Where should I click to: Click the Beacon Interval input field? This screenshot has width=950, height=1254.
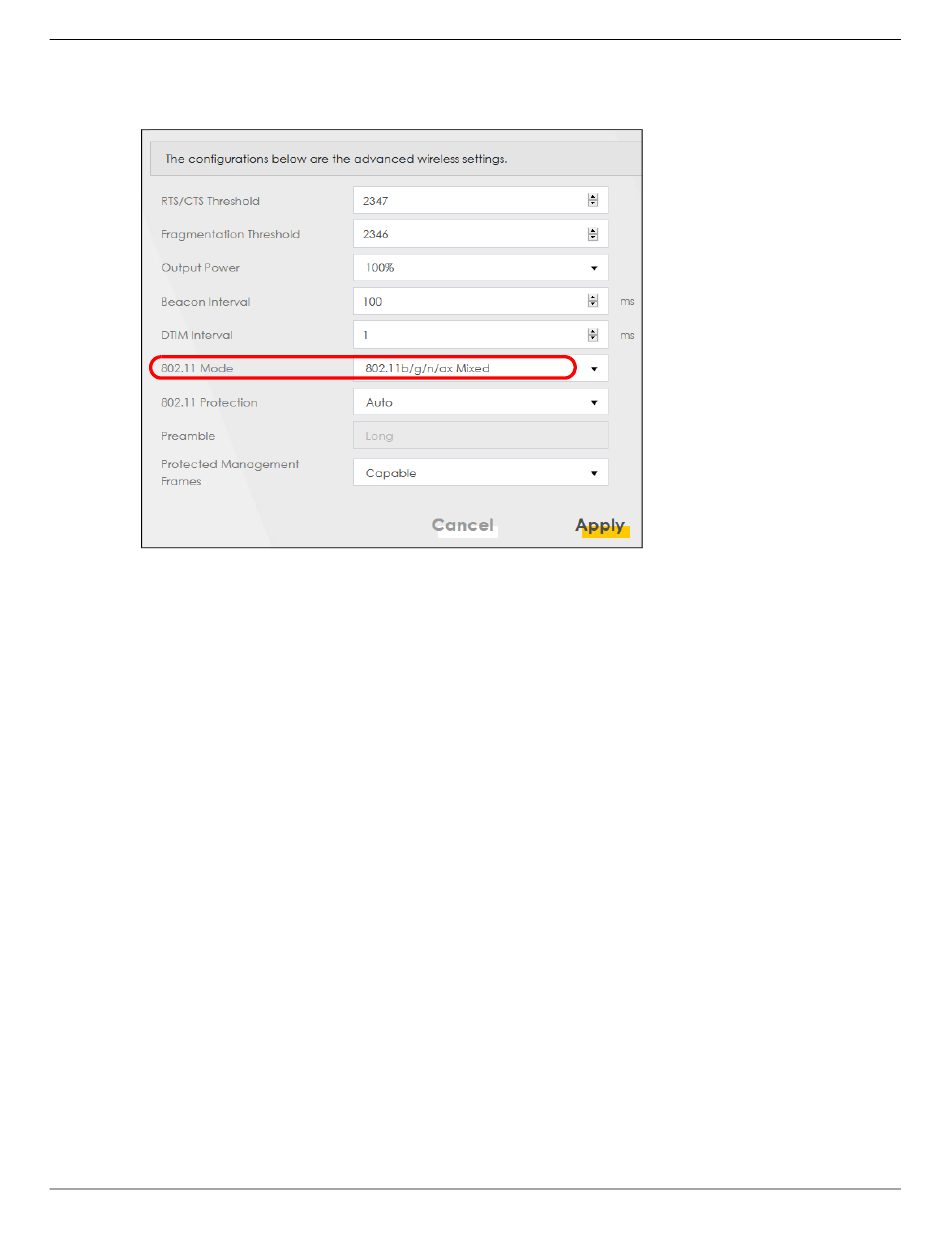click(x=480, y=301)
